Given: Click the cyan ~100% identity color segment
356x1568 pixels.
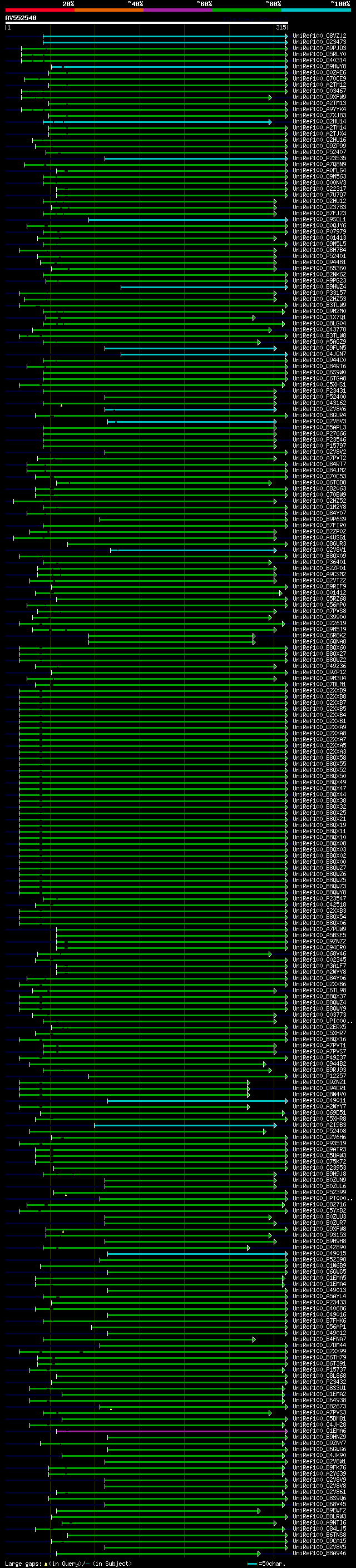Looking at the screenshot, I should pos(317,10).
